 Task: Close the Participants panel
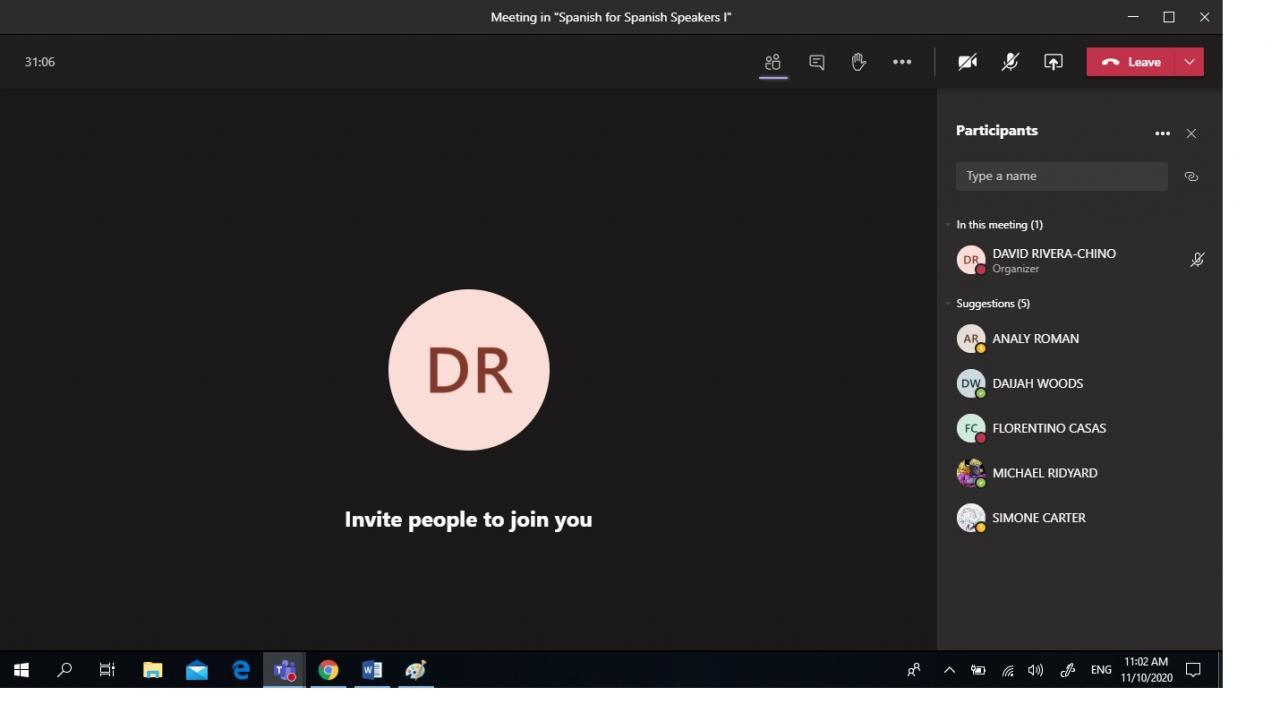(x=1191, y=133)
